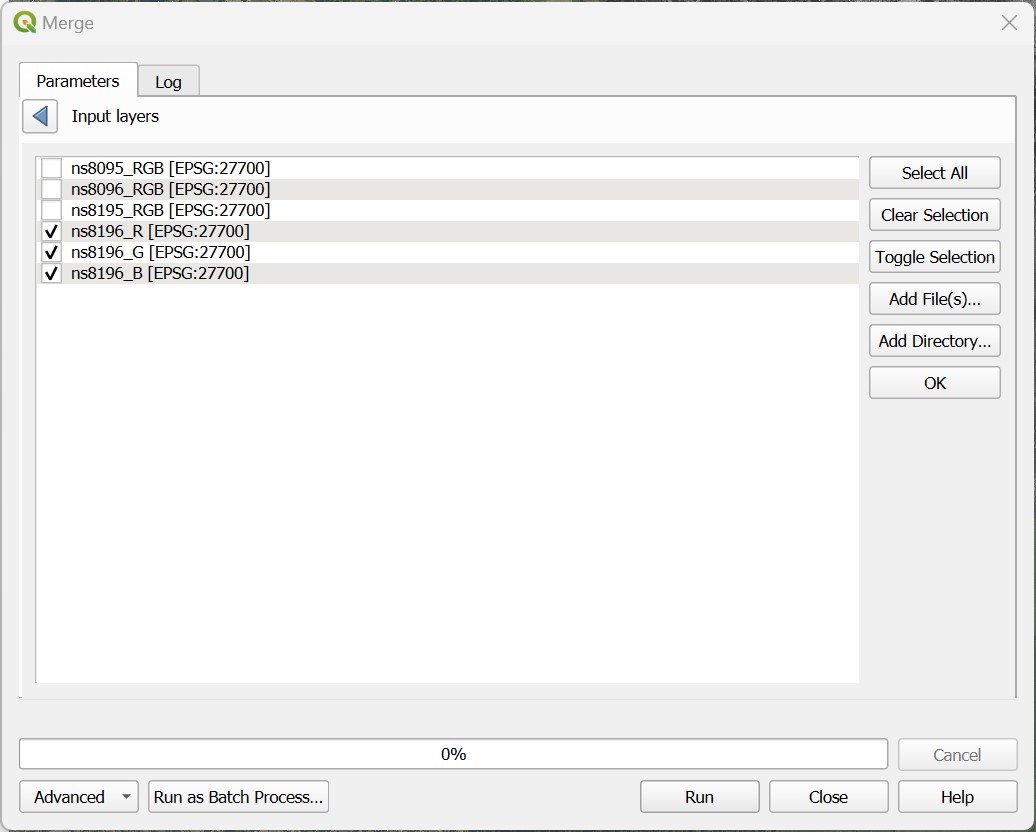Enable the ns8195_RGB layer checkbox

52,210
